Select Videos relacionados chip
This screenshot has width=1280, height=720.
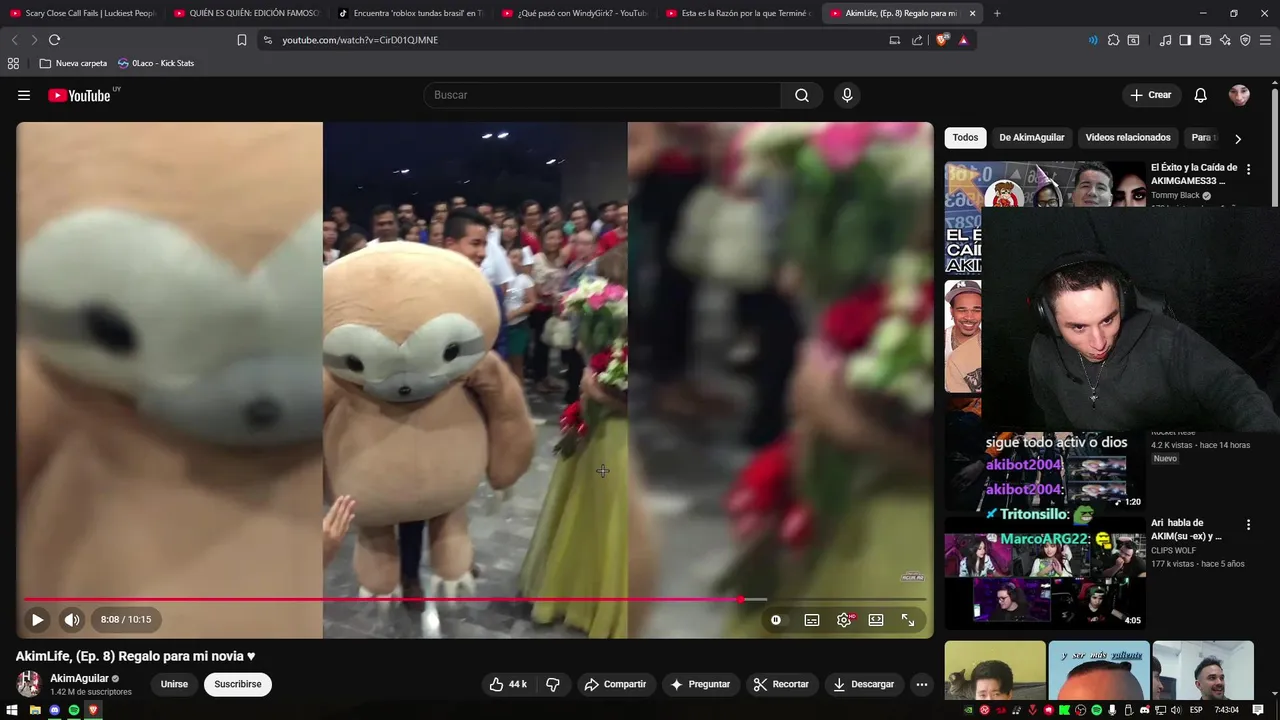tap(1128, 137)
